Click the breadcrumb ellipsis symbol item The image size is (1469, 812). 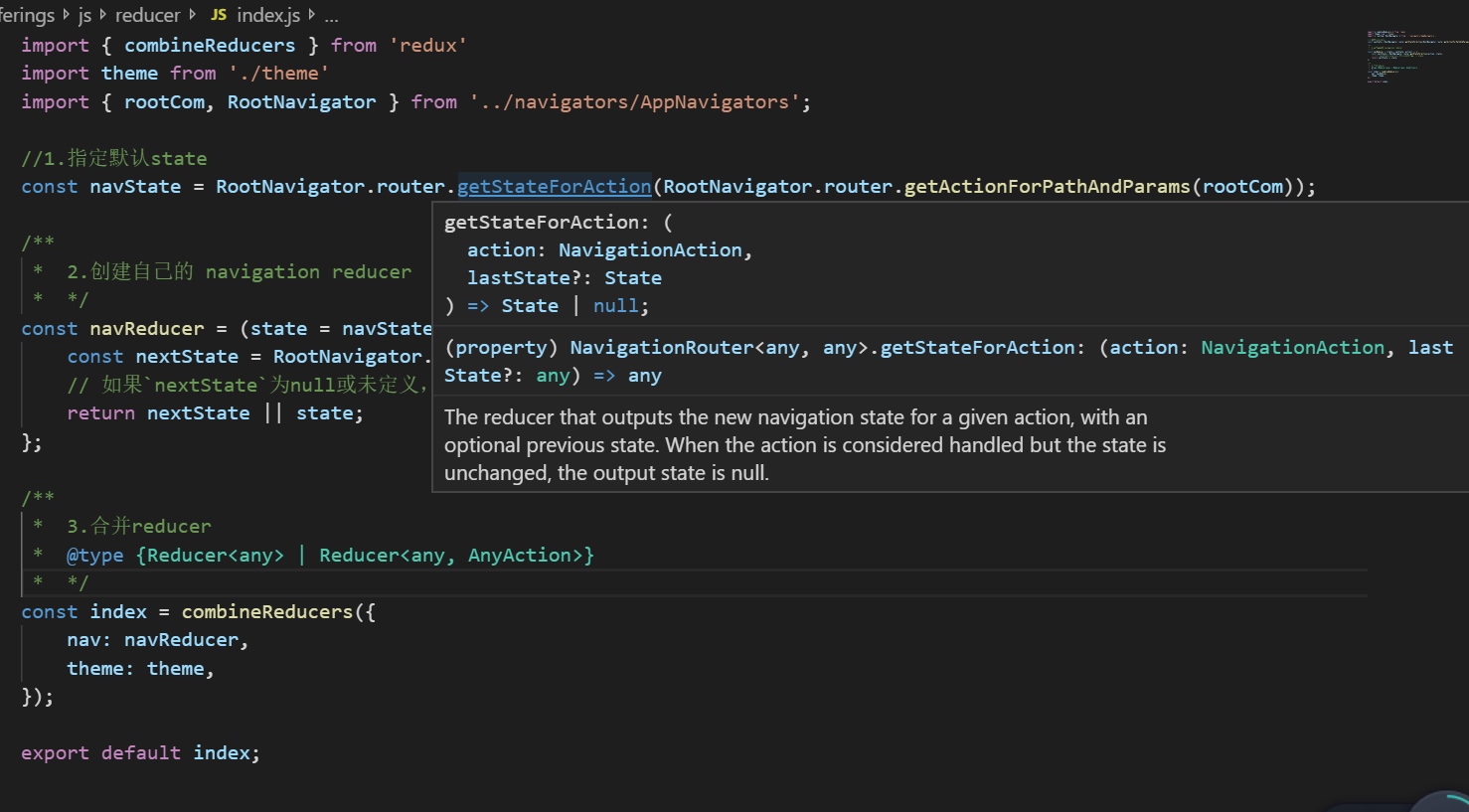pyautogui.click(x=331, y=16)
